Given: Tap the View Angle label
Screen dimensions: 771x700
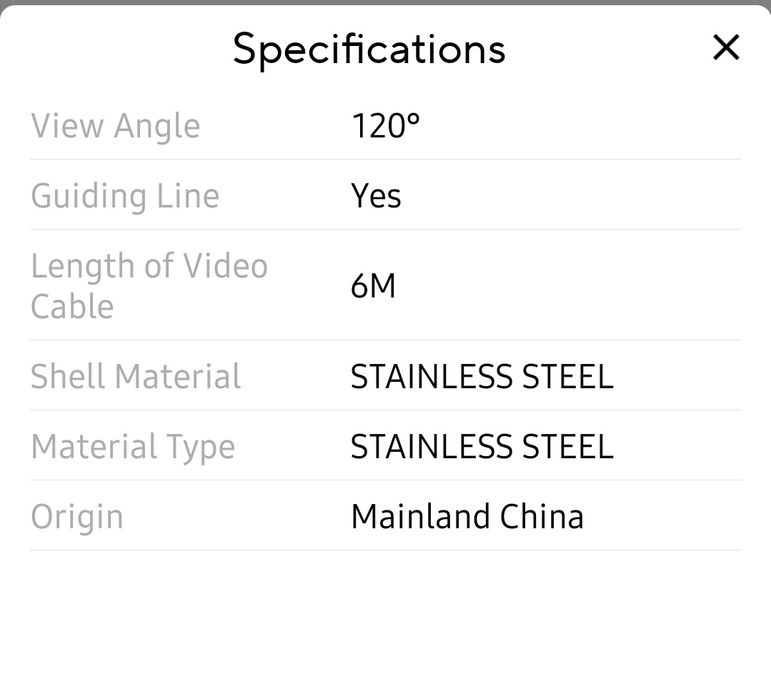Looking at the screenshot, I should tap(115, 126).
